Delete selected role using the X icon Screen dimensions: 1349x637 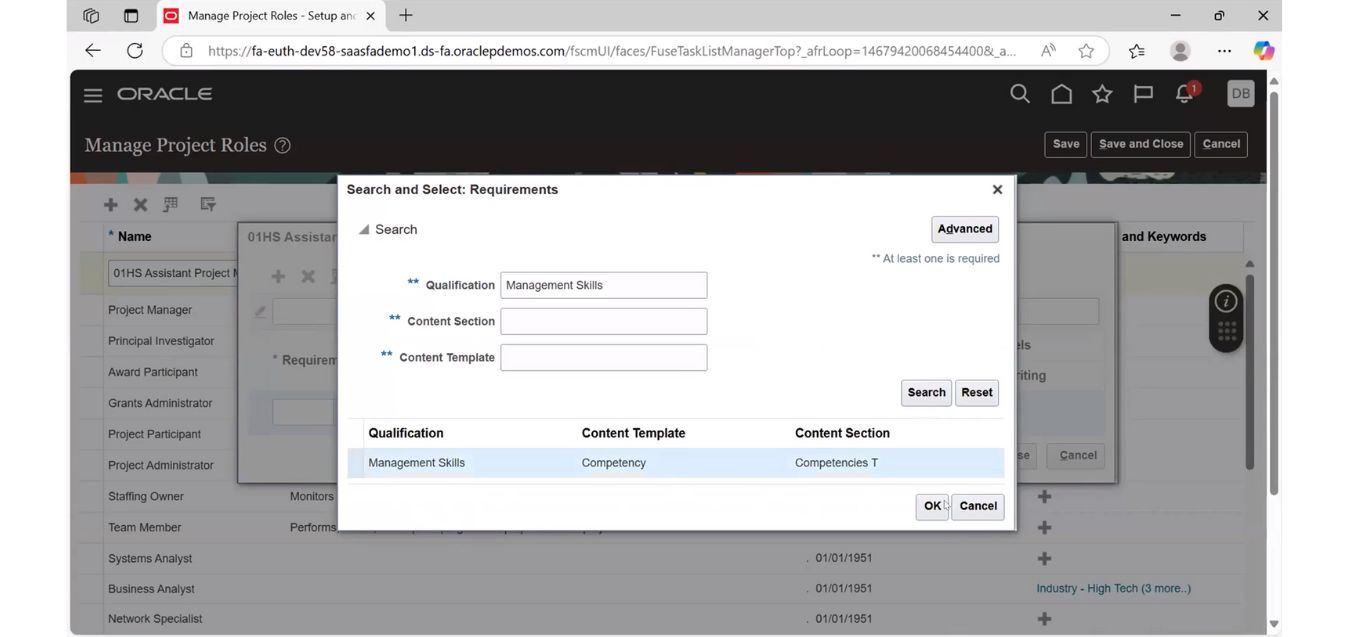click(139, 204)
